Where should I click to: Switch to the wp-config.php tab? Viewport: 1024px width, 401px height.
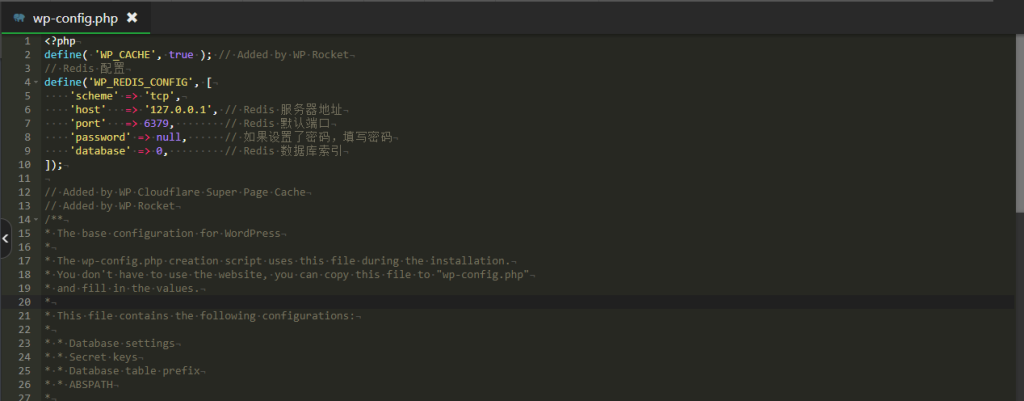pos(76,18)
